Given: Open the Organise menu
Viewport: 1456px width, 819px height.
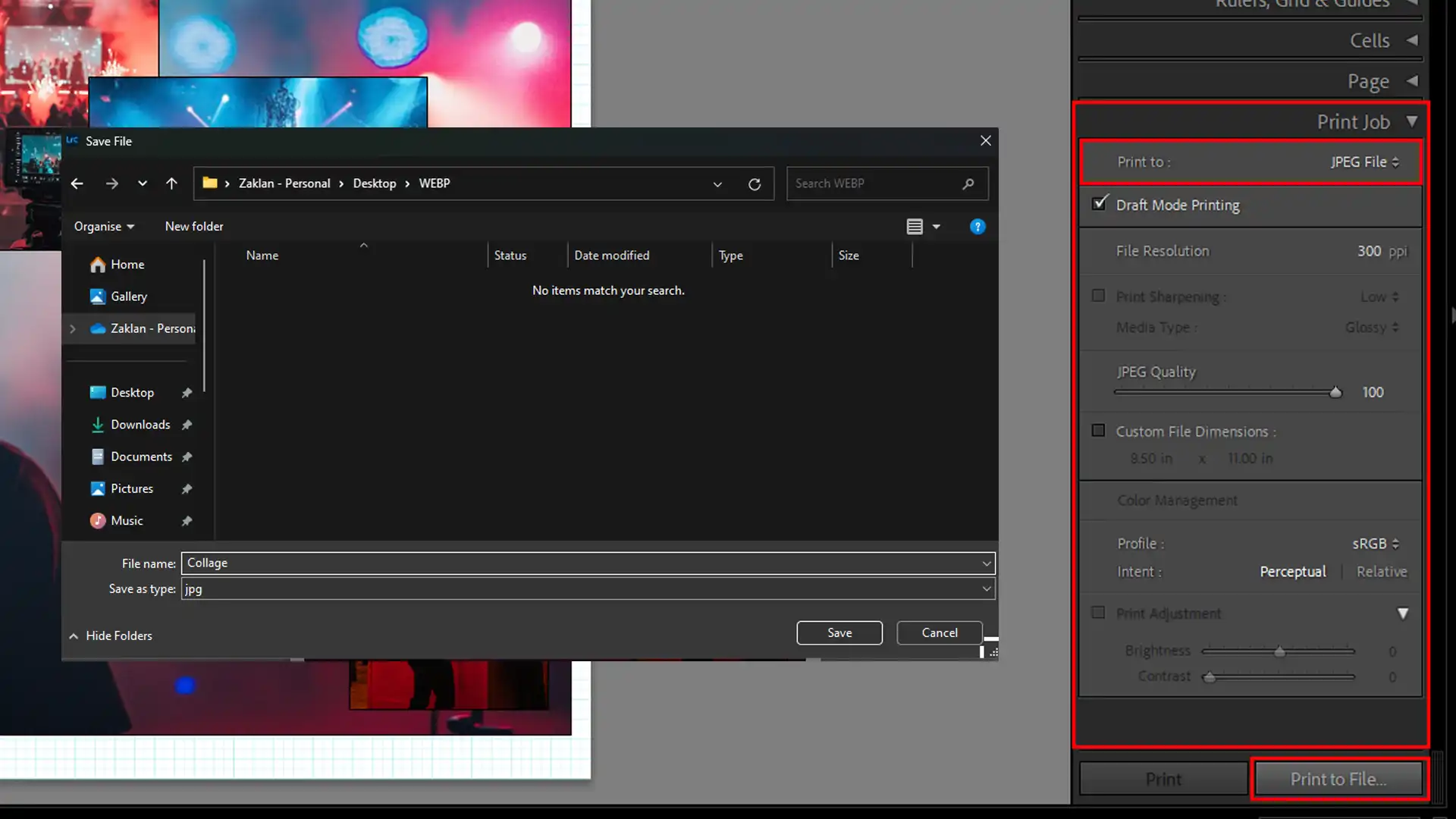Looking at the screenshot, I should click(104, 227).
